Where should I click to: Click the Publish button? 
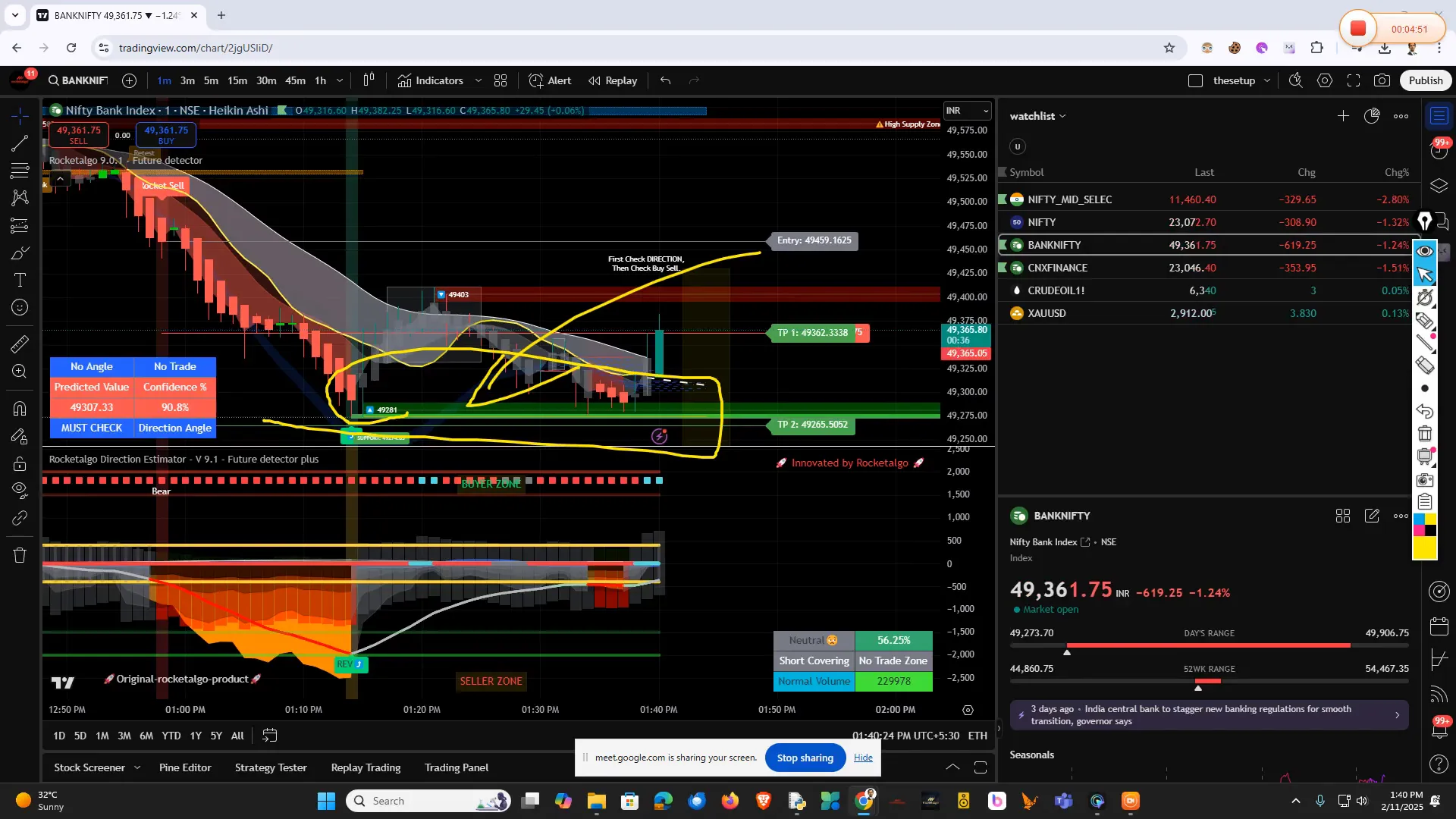click(x=1425, y=80)
